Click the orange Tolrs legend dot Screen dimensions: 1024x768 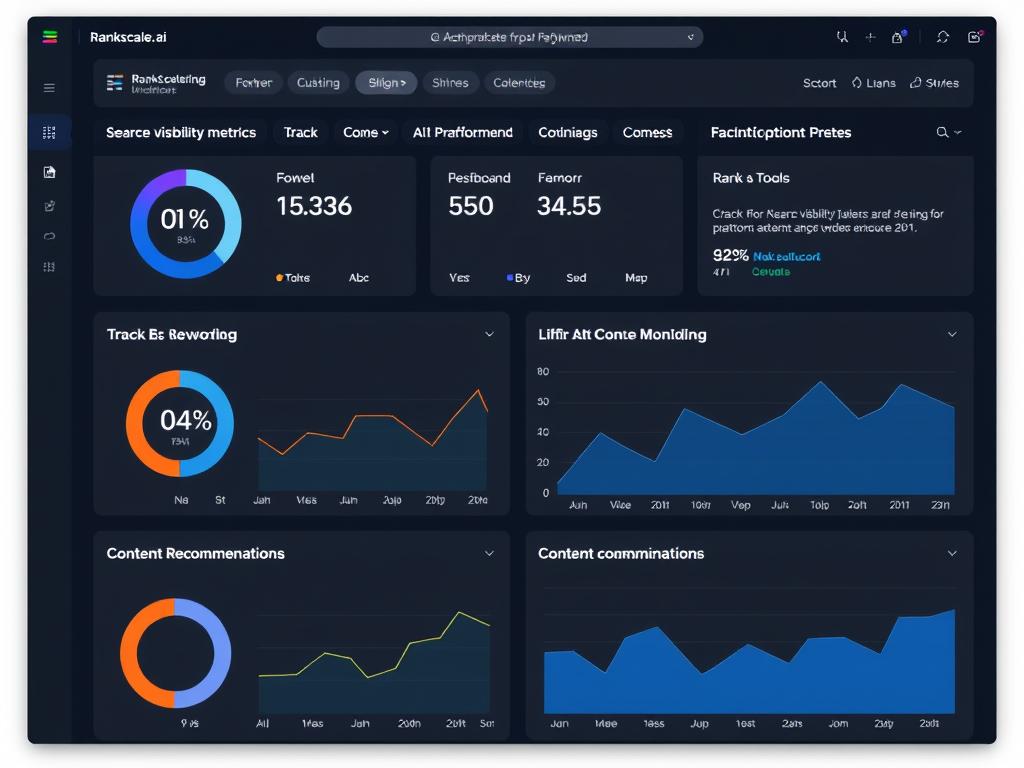point(279,278)
